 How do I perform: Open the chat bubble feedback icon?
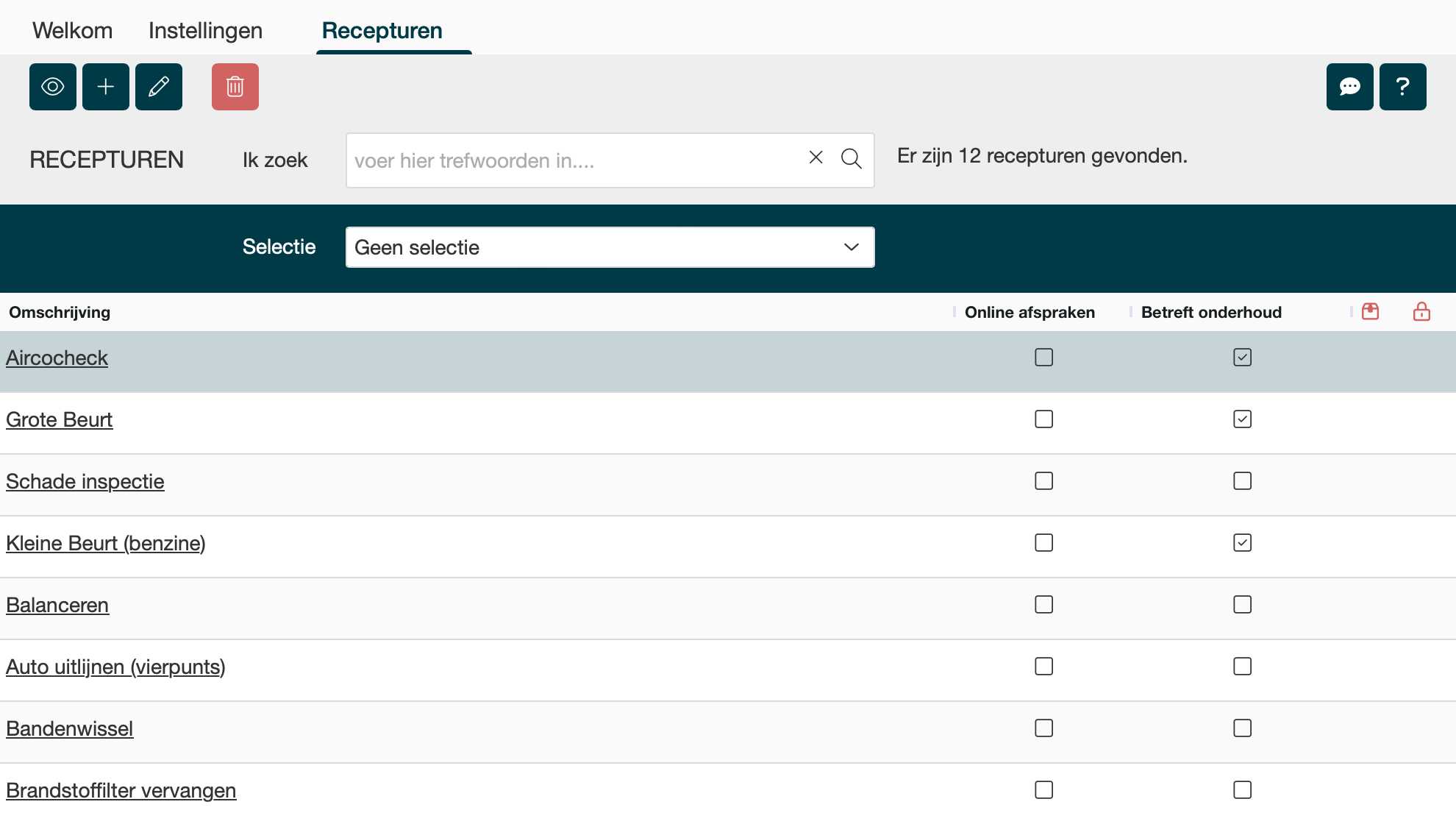(1349, 87)
